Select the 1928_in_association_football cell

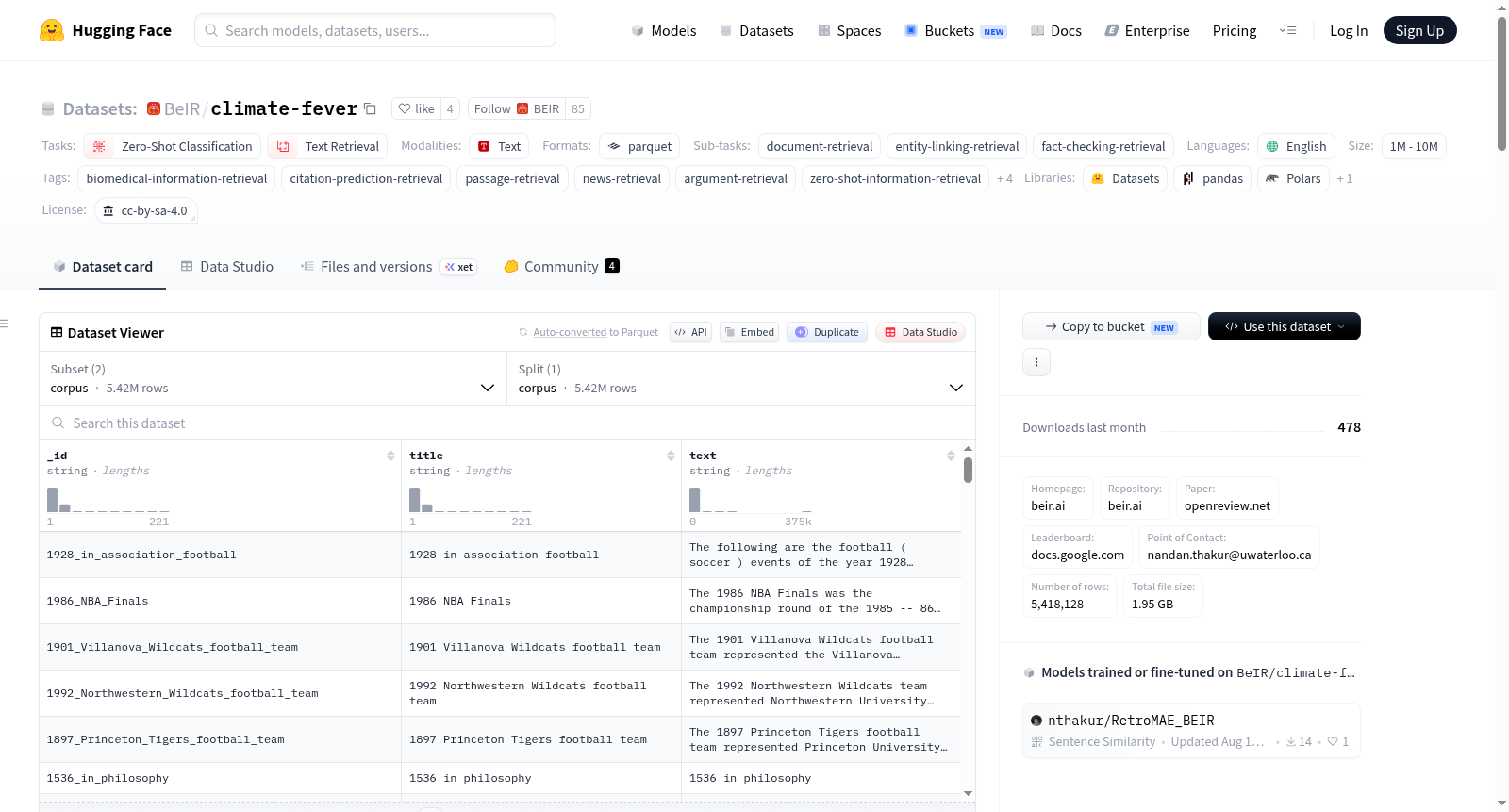221,555
